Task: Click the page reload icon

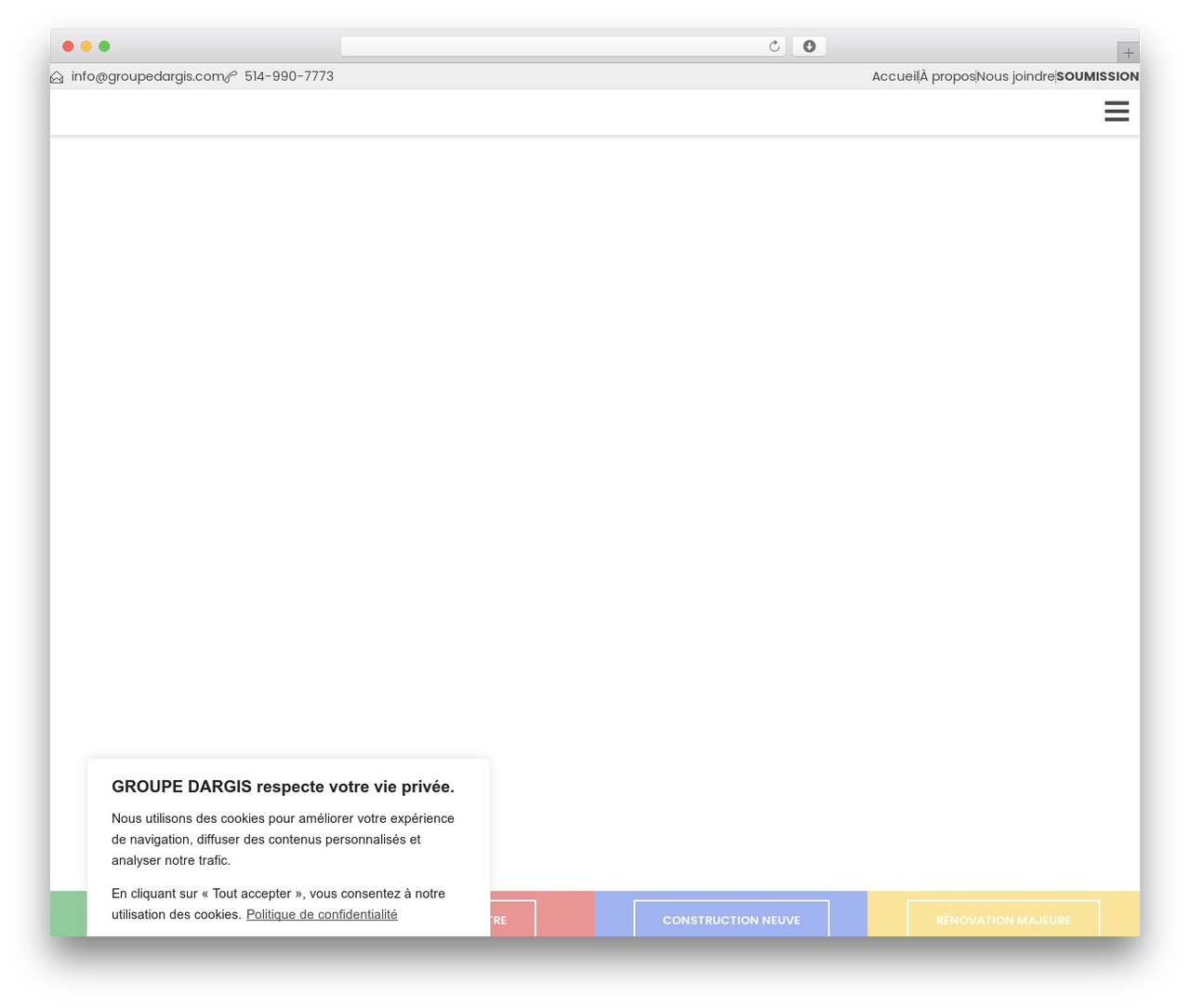Action: pyautogui.click(x=773, y=46)
